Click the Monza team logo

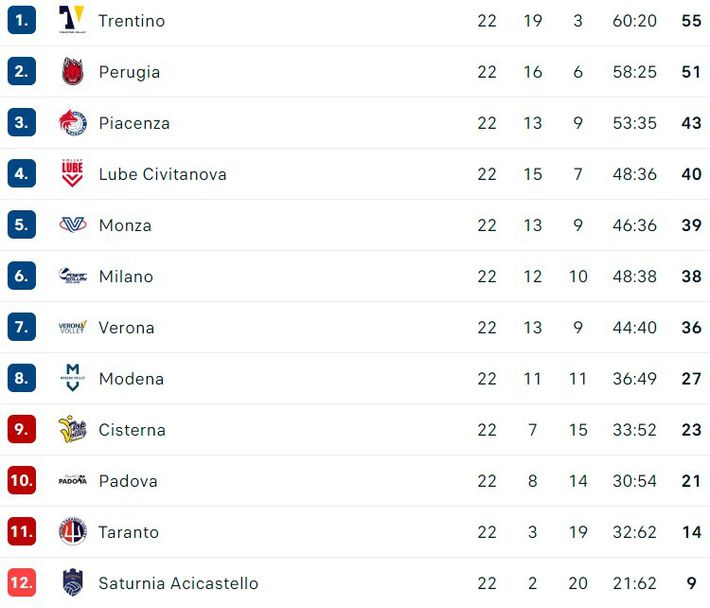pos(72,225)
